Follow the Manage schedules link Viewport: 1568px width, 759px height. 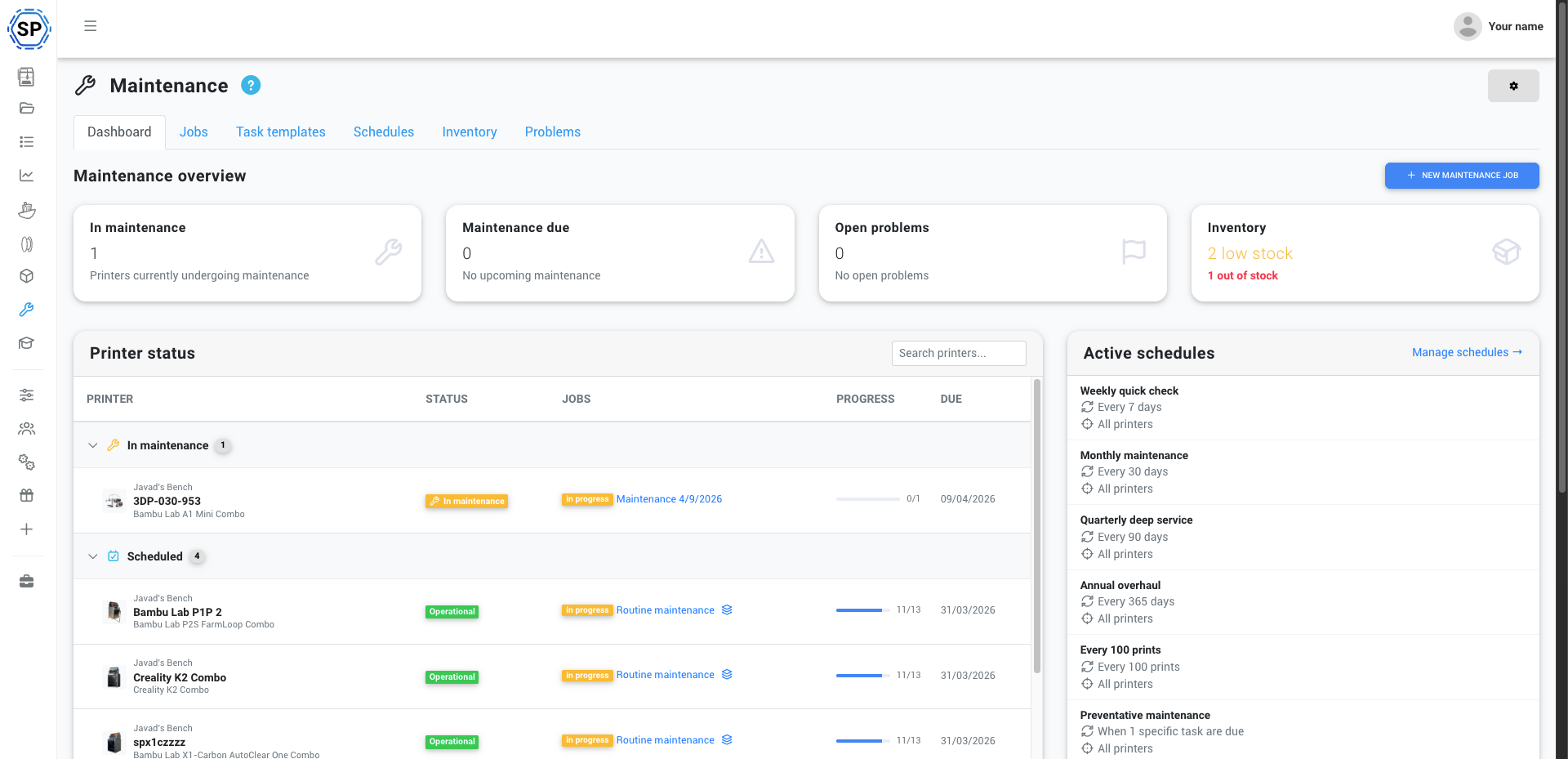[x=1466, y=352]
